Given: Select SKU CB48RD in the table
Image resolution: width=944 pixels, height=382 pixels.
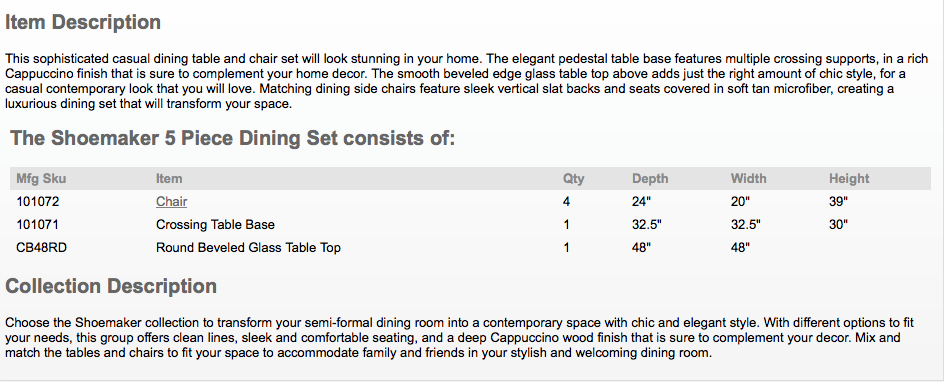Looking at the screenshot, I should point(41,247).
